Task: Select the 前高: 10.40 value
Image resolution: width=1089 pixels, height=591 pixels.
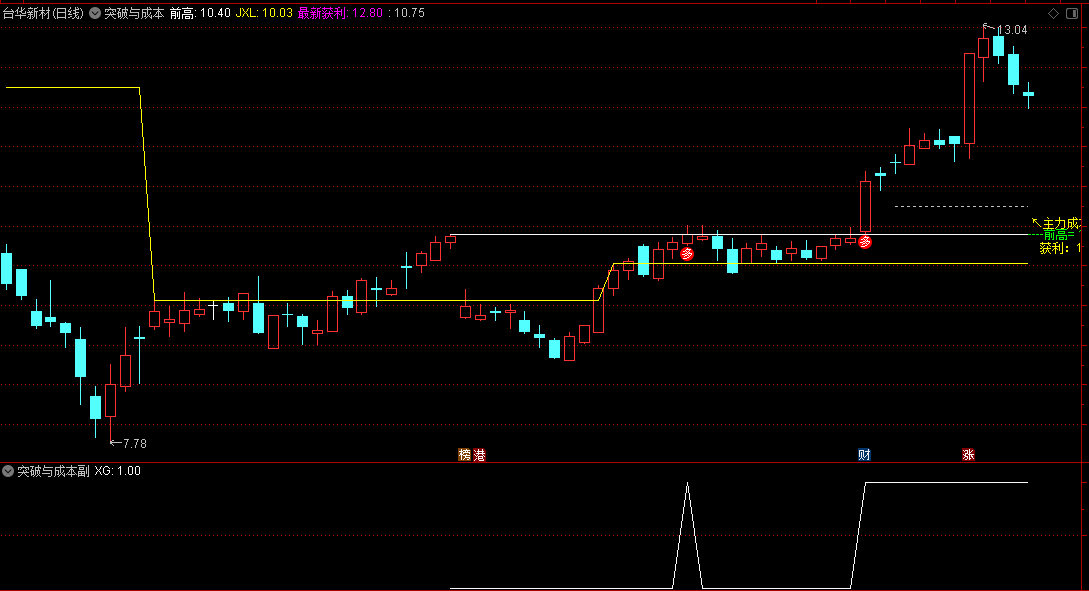Action: (x=200, y=13)
